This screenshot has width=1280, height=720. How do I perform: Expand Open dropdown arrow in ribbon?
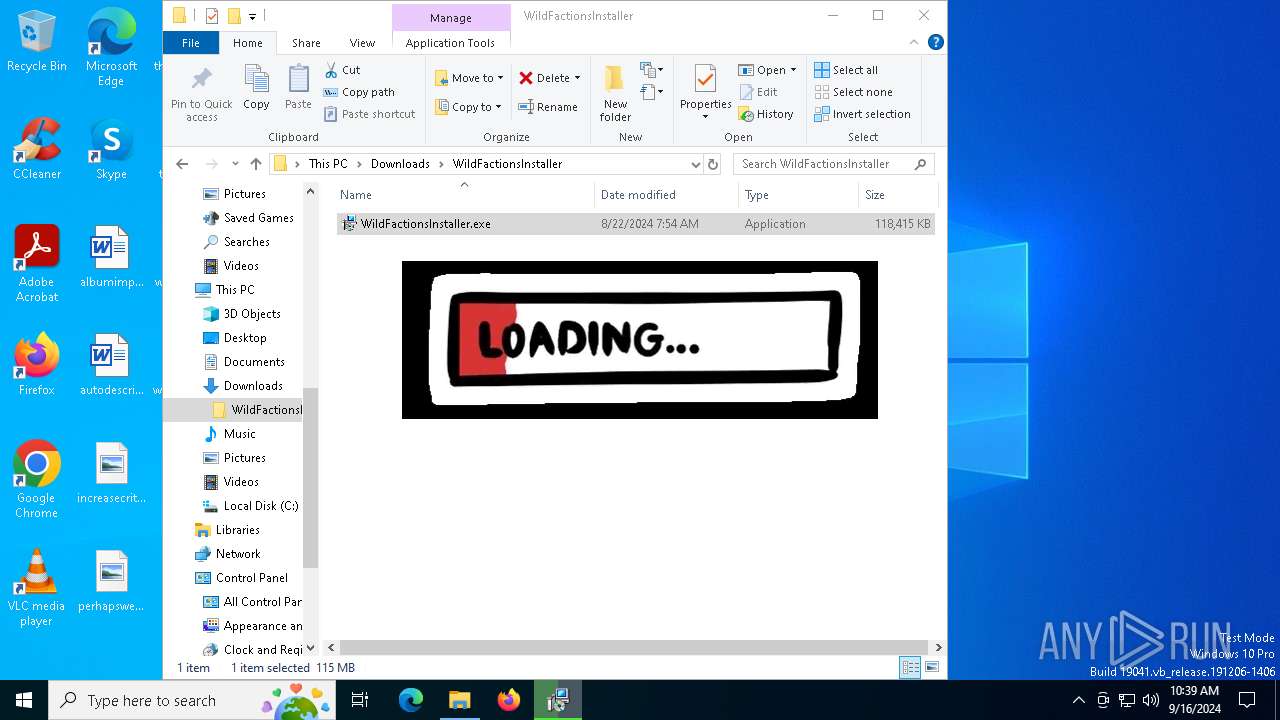(x=793, y=70)
